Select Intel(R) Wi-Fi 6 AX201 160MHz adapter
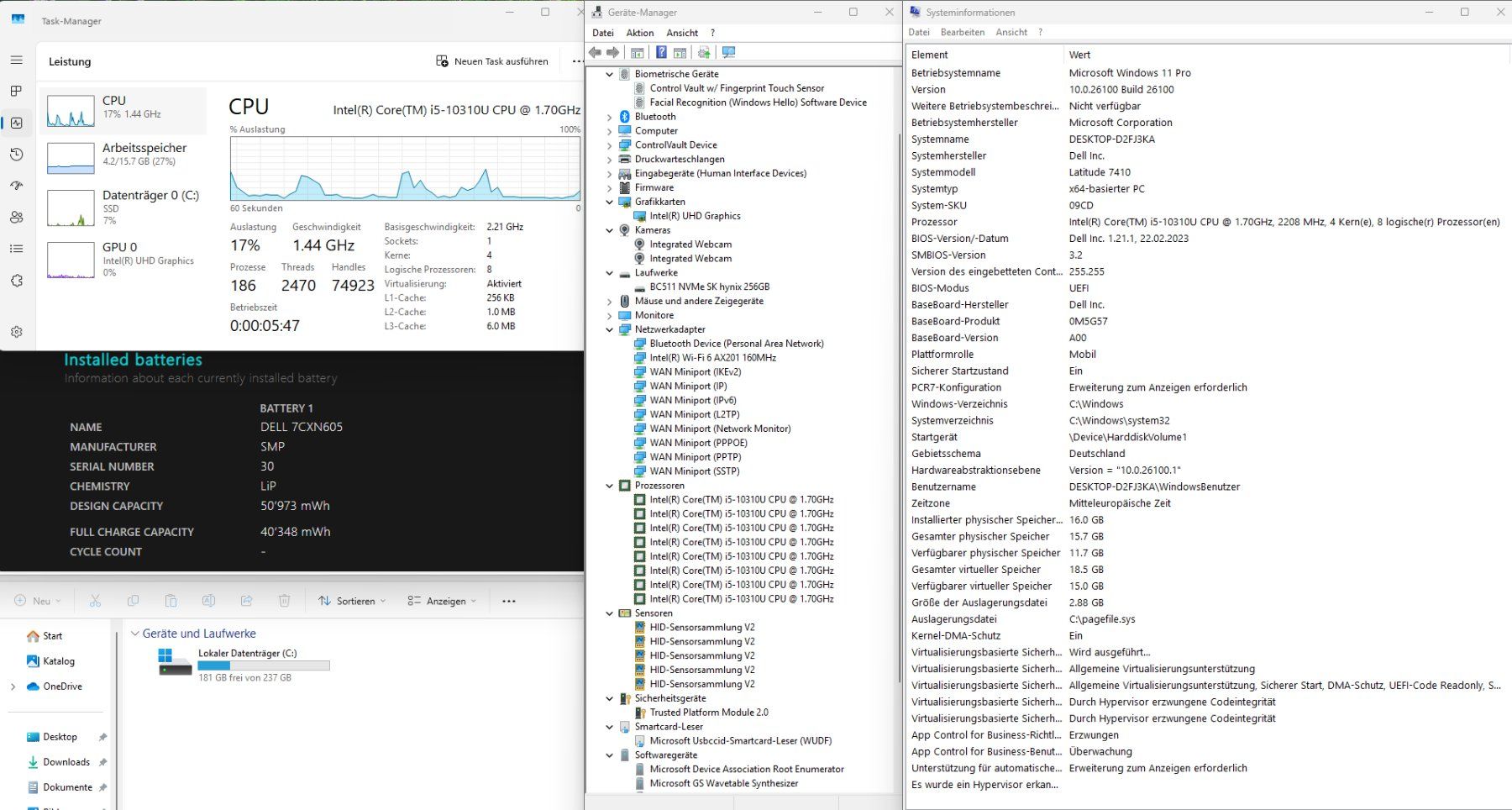 (712, 358)
